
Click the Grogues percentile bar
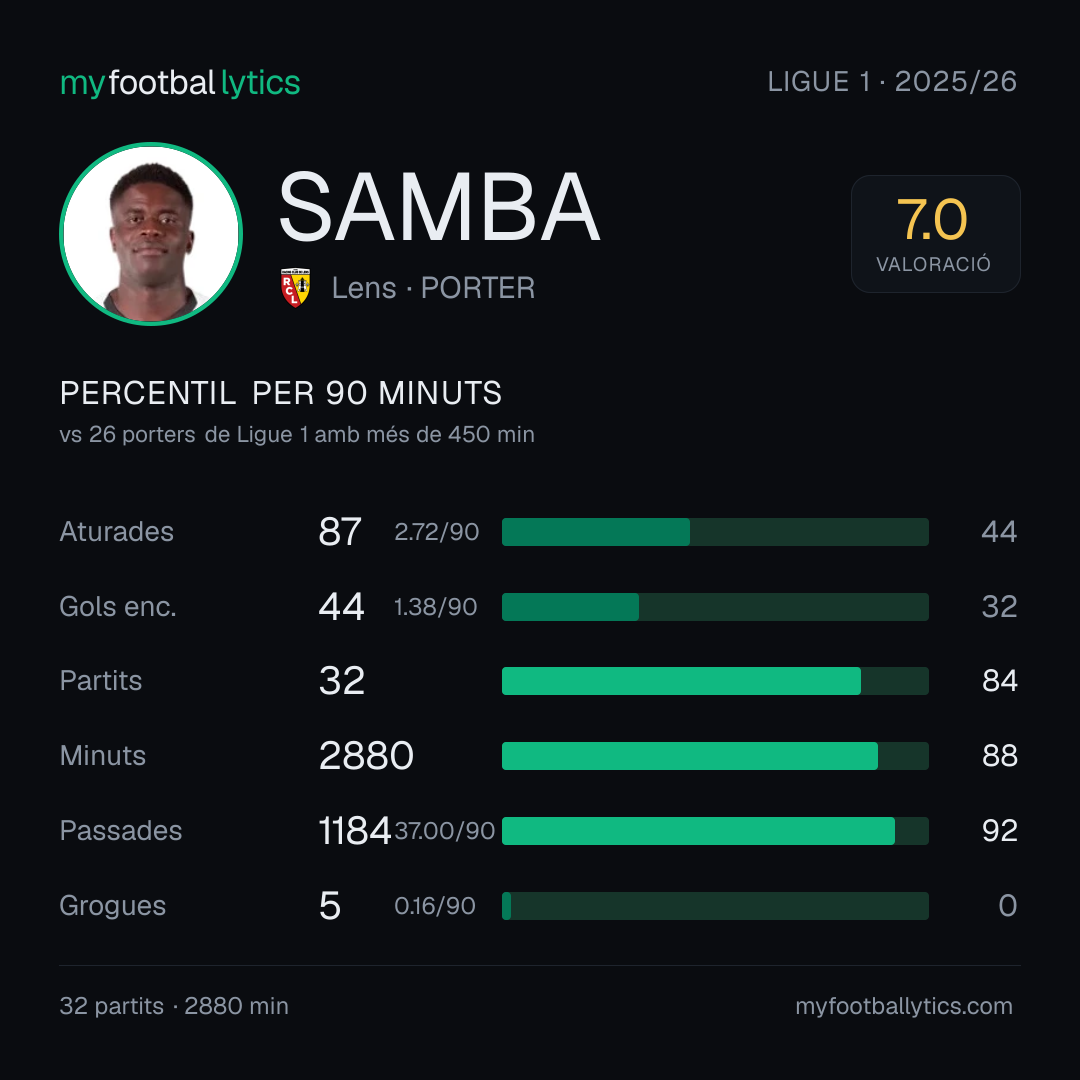(715, 906)
